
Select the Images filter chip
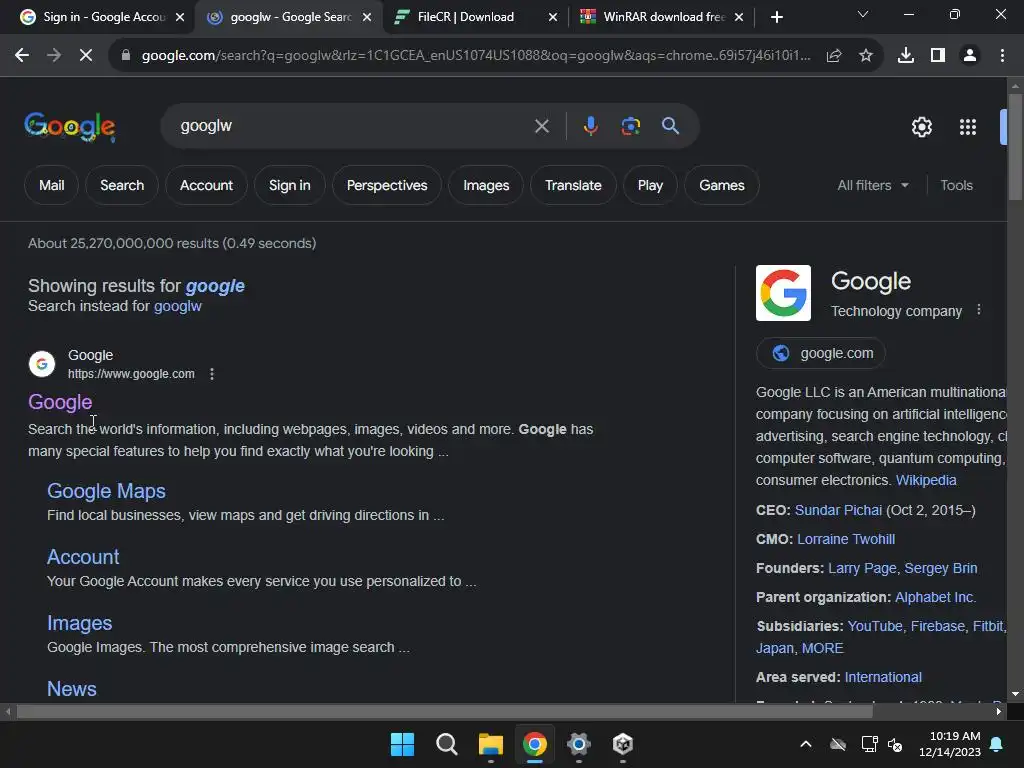tap(486, 185)
